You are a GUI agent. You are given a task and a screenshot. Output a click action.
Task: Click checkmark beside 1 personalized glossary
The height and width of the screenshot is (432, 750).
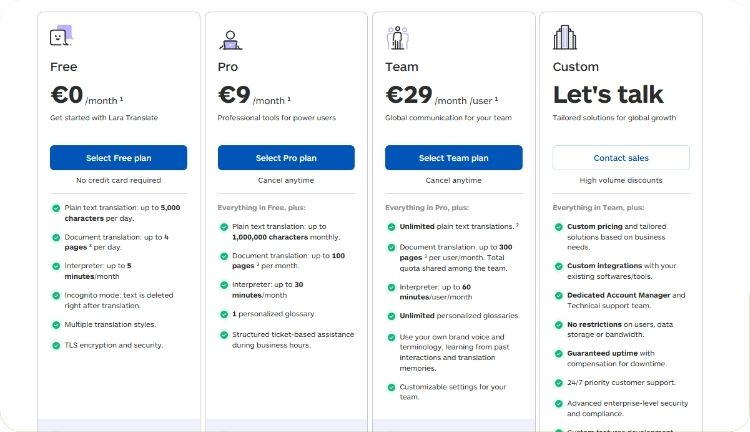pyautogui.click(x=224, y=314)
